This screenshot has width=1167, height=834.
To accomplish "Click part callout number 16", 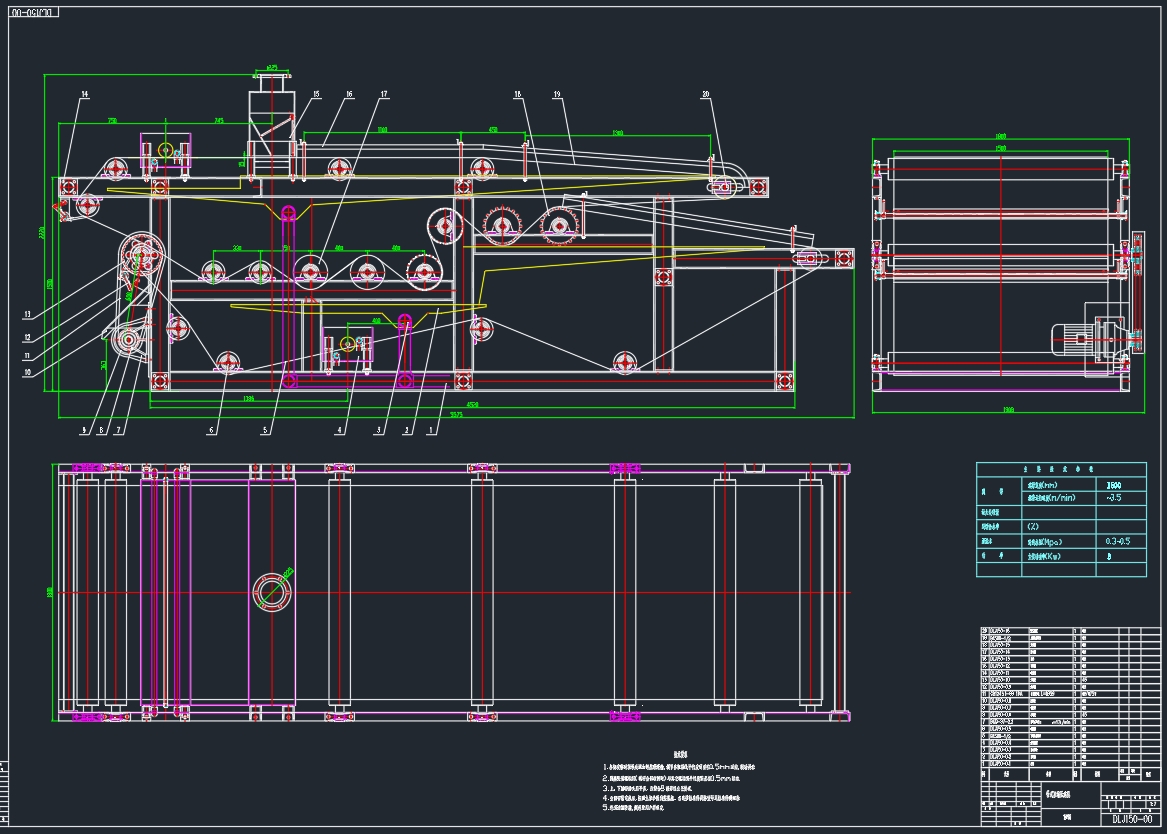I will [349, 94].
